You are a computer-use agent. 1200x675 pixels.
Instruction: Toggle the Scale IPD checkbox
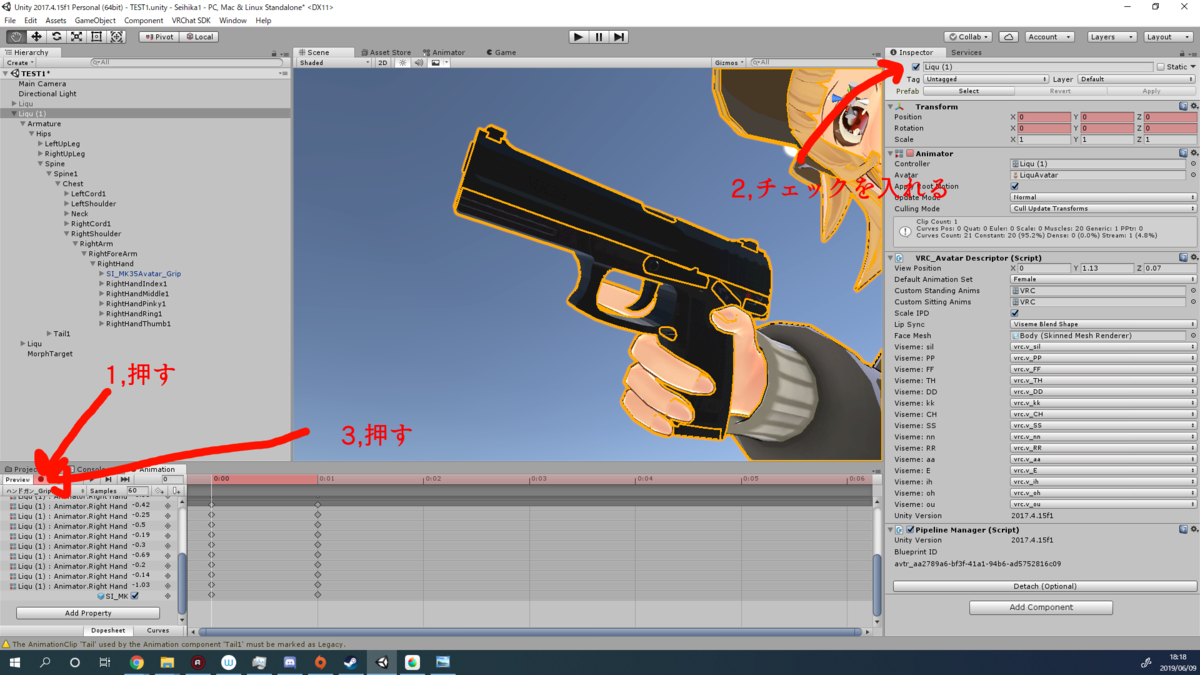click(x=1015, y=313)
